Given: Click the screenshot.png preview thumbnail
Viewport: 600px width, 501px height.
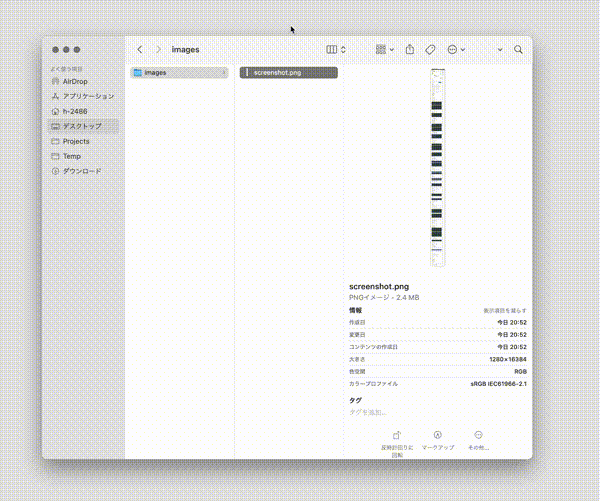Looking at the screenshot, I should pos(438,168).
